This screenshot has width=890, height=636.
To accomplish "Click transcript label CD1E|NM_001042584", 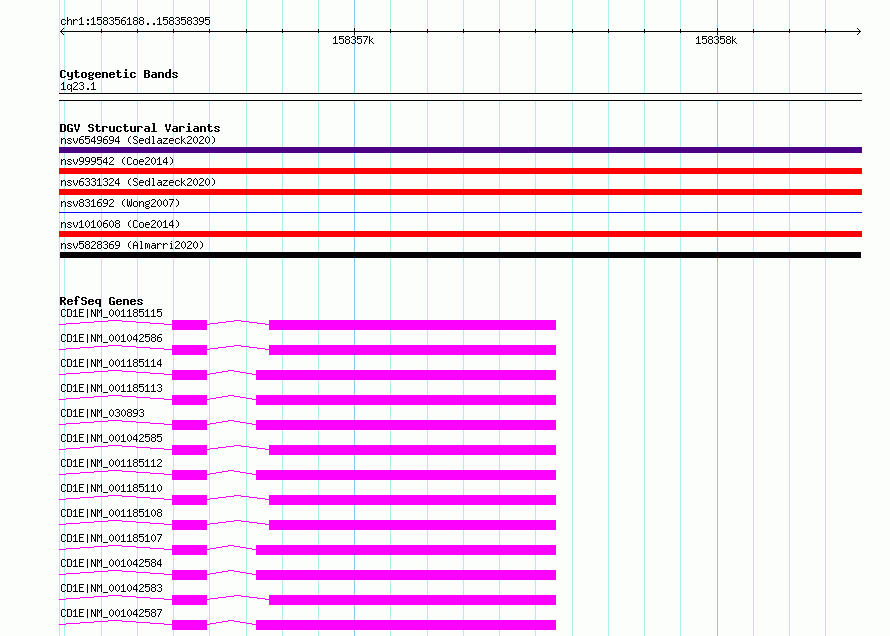I will pyautogui.click(x=111, y=563).
